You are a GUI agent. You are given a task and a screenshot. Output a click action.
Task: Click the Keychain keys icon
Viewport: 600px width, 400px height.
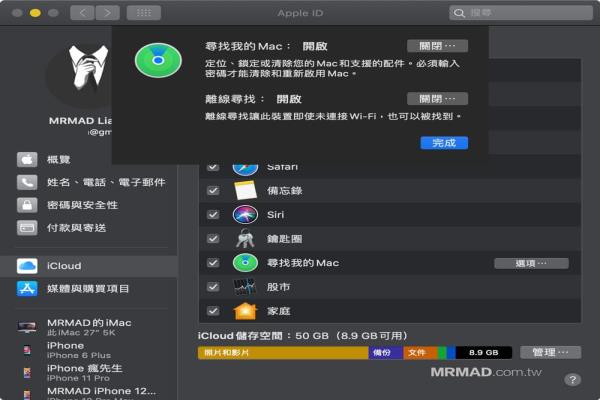tap(245, 239)
